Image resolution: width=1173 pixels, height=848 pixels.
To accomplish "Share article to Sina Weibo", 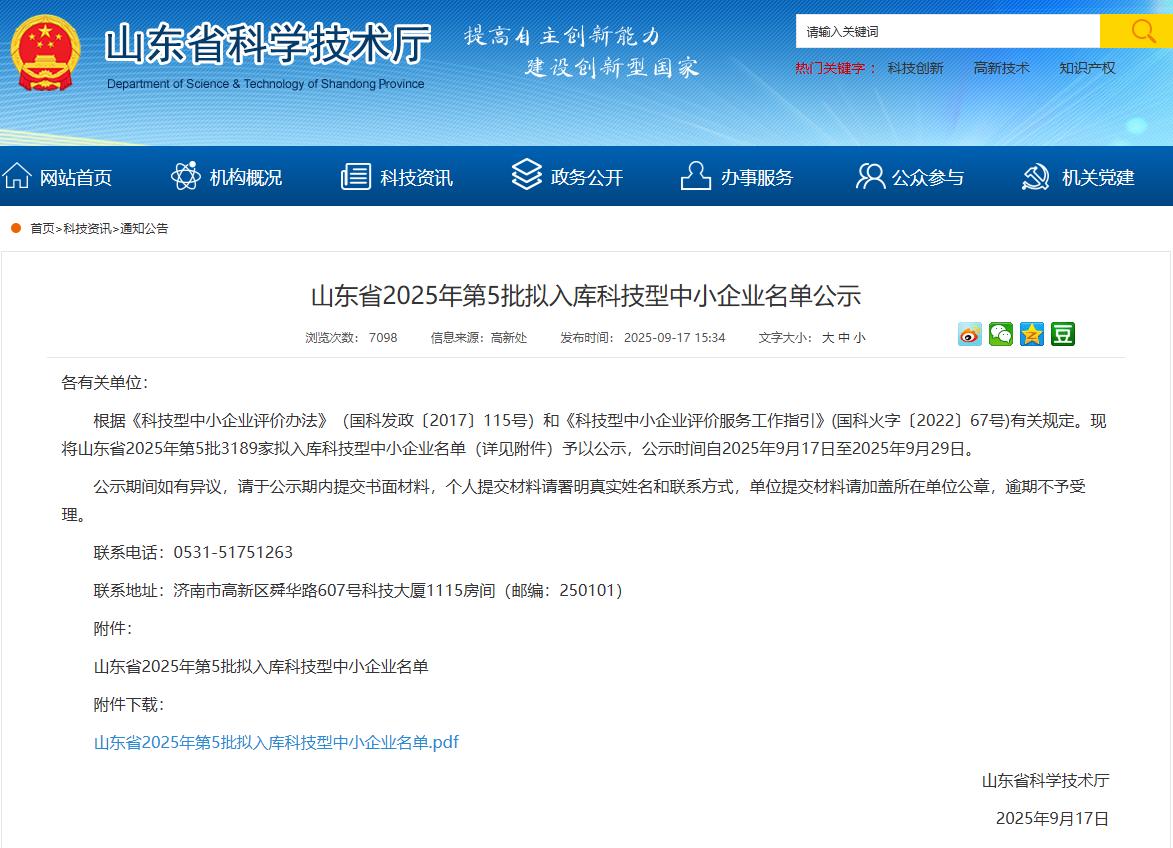I will pyautogui.click(x=970, y=335).
